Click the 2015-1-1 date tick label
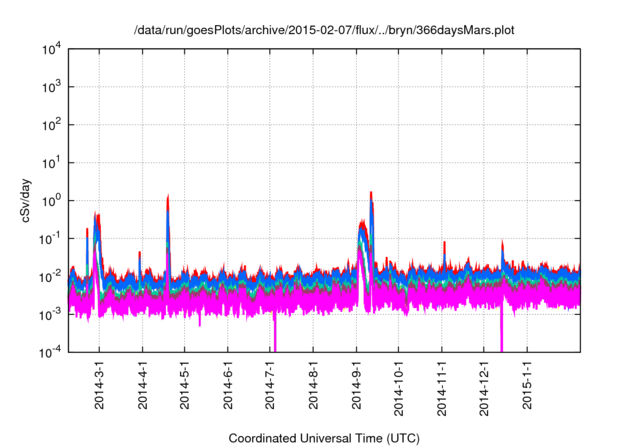This screenshot has width=640, height=448. pos(528,385)
